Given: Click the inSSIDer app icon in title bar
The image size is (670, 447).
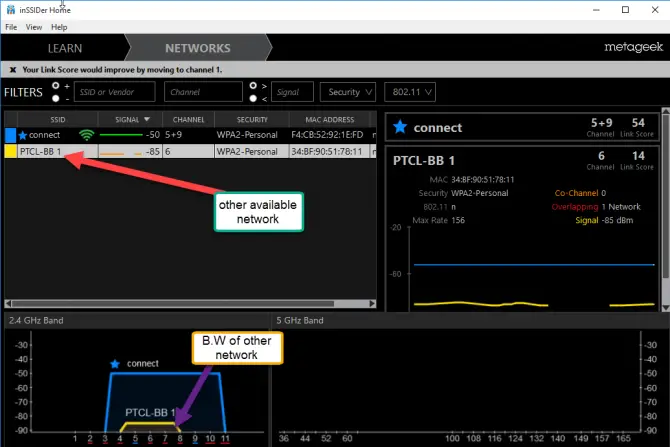Looking at the screenshot, I should pyautogui.click(x=10, y=9).
